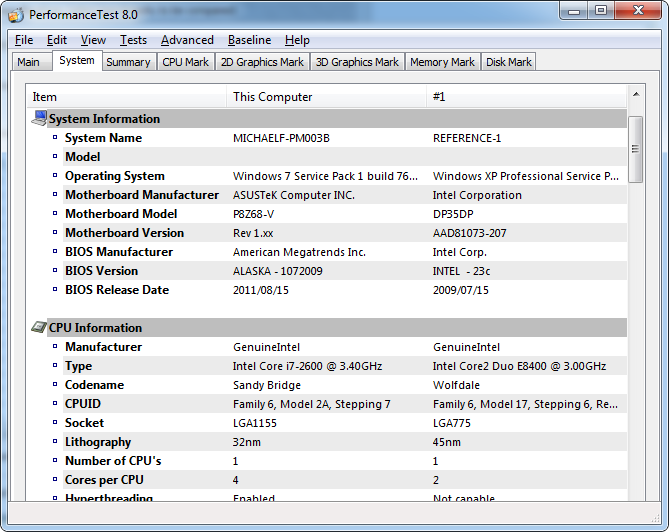This screenshot has height=532, width=669.
Task: Click the CPU Information chip icon
Action: tap(39, 327)
